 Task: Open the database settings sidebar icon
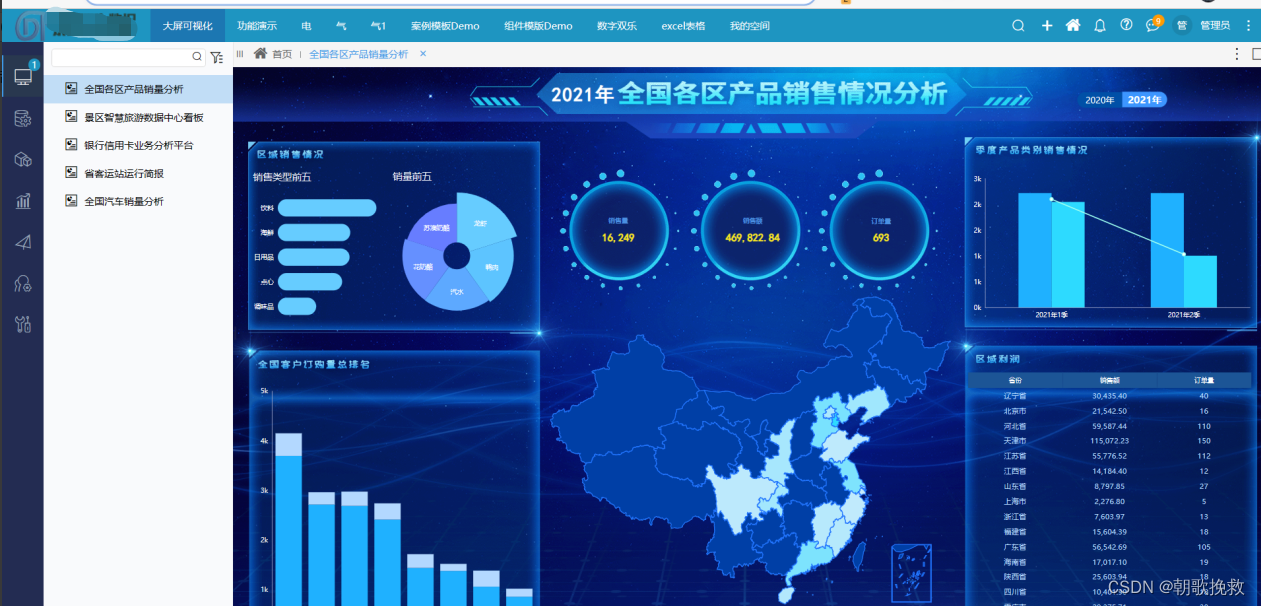[x=22, y=119]
